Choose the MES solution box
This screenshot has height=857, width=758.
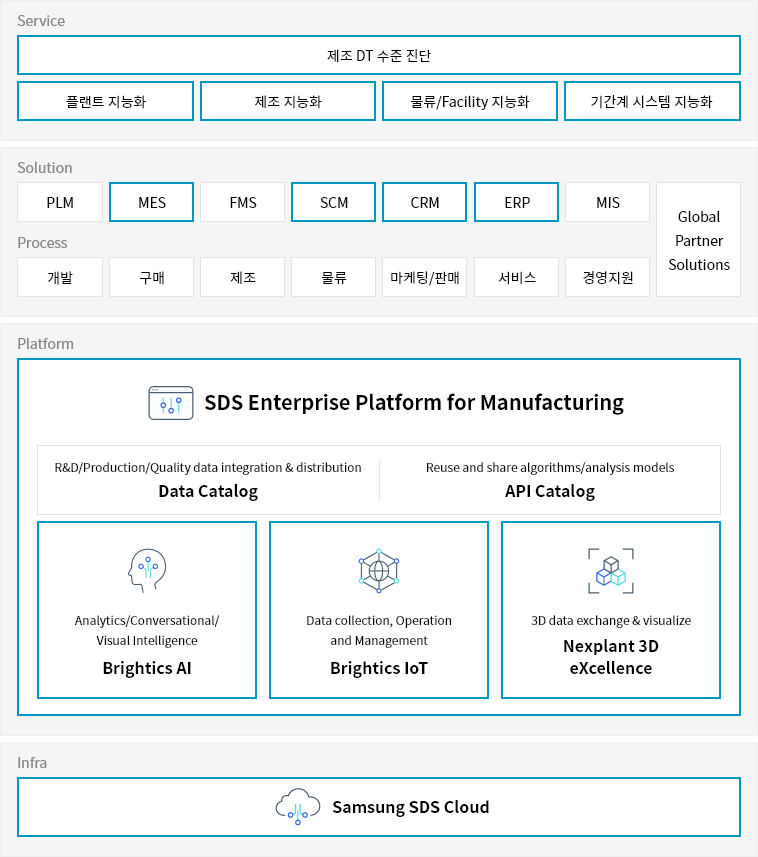(x=151, y=202)
